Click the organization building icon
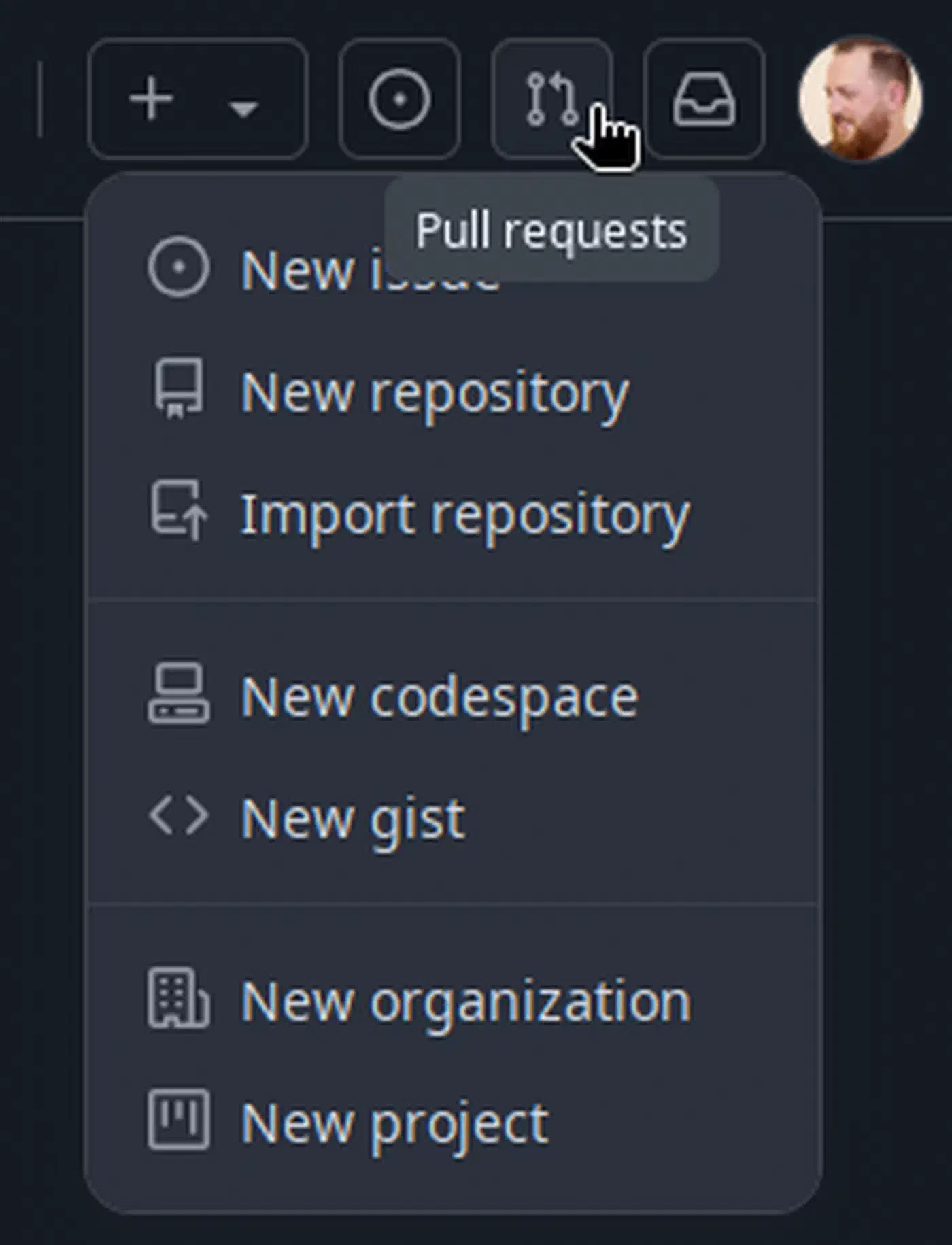This screenshot has width=952, height=1245. coord(179,997)
